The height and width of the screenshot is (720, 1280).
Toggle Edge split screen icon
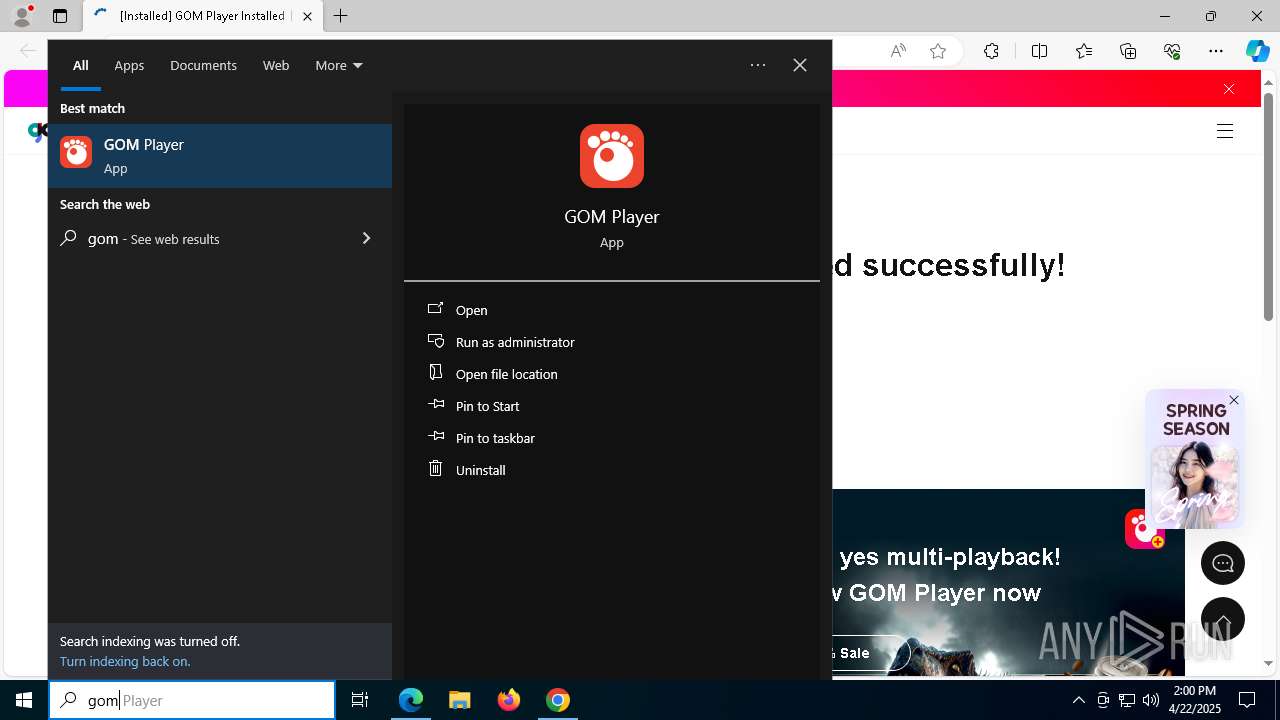click(x=1039, y=51)
